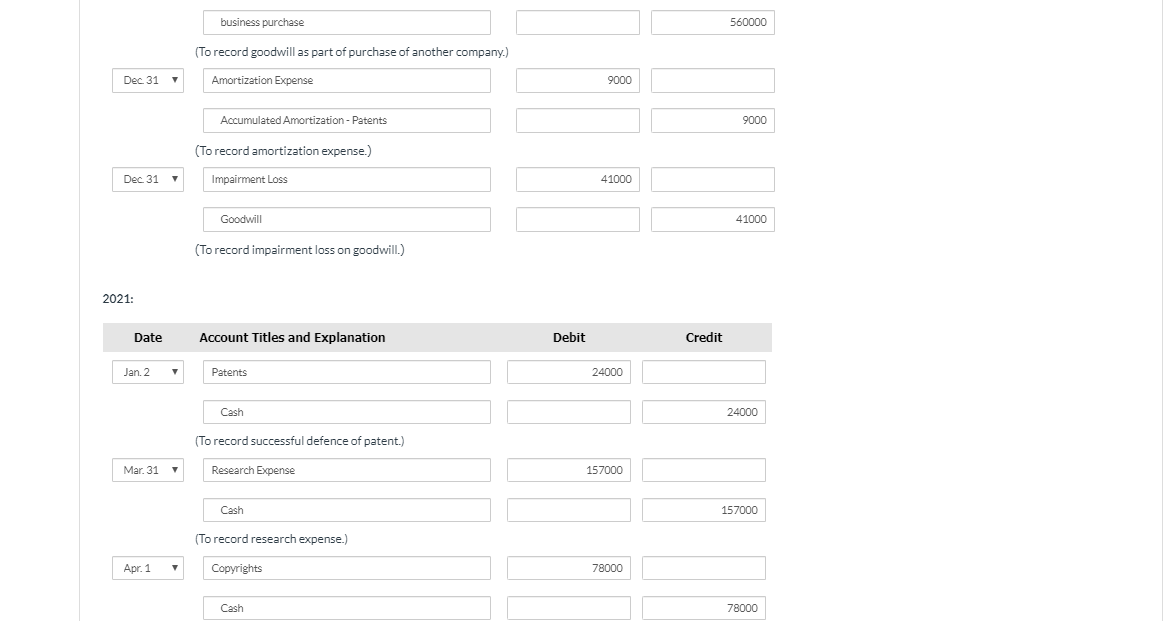Select the Impairment Loss account title field
Viewport: 1167px width, 621px height.
click(346, 179)
